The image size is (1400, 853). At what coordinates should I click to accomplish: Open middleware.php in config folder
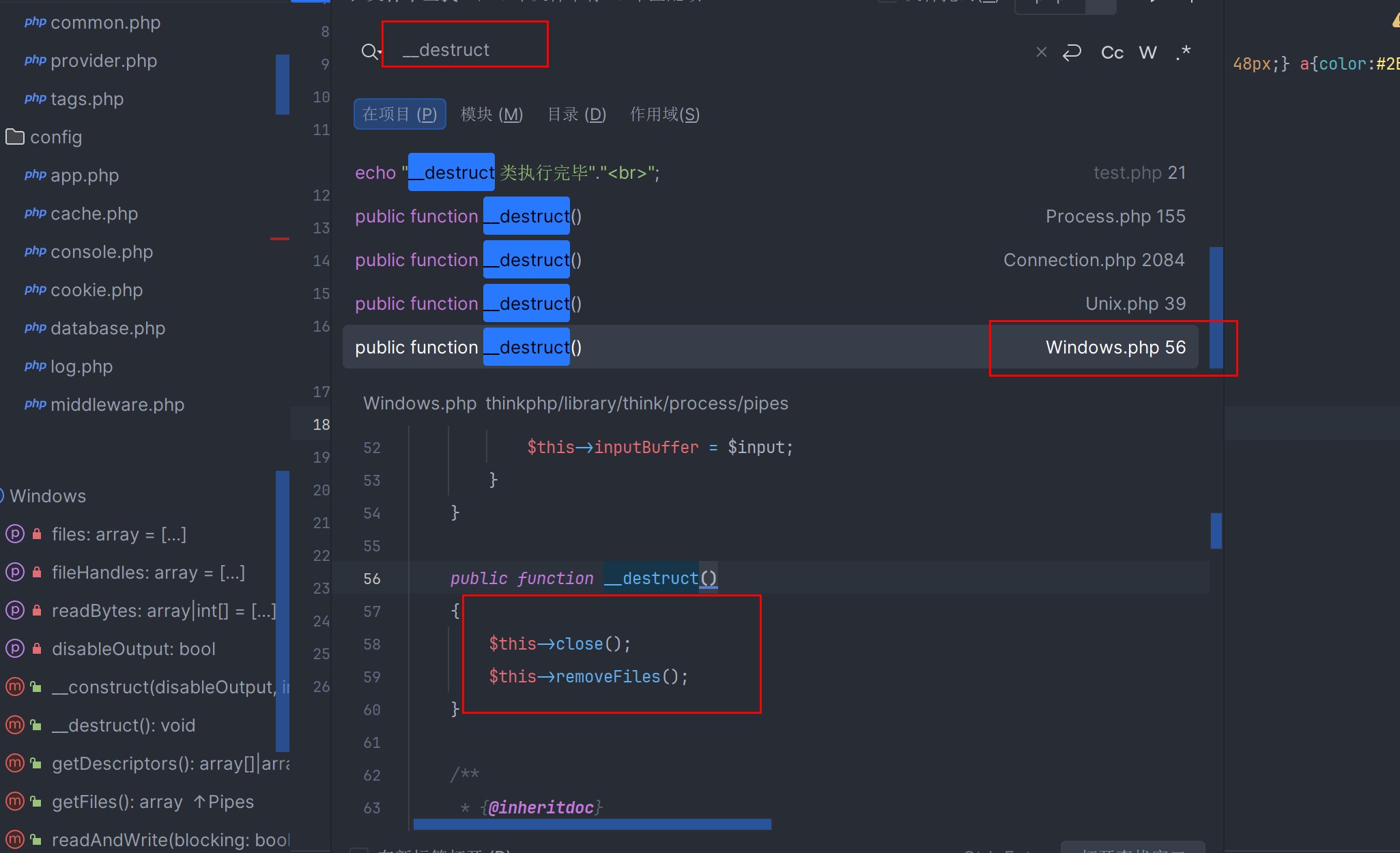click(117, 405)
